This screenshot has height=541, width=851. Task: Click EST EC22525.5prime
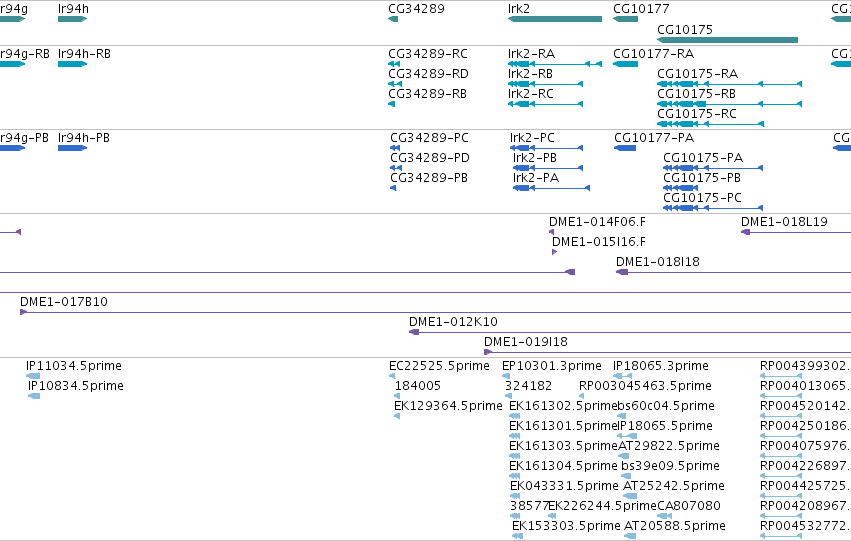point(439,366)
